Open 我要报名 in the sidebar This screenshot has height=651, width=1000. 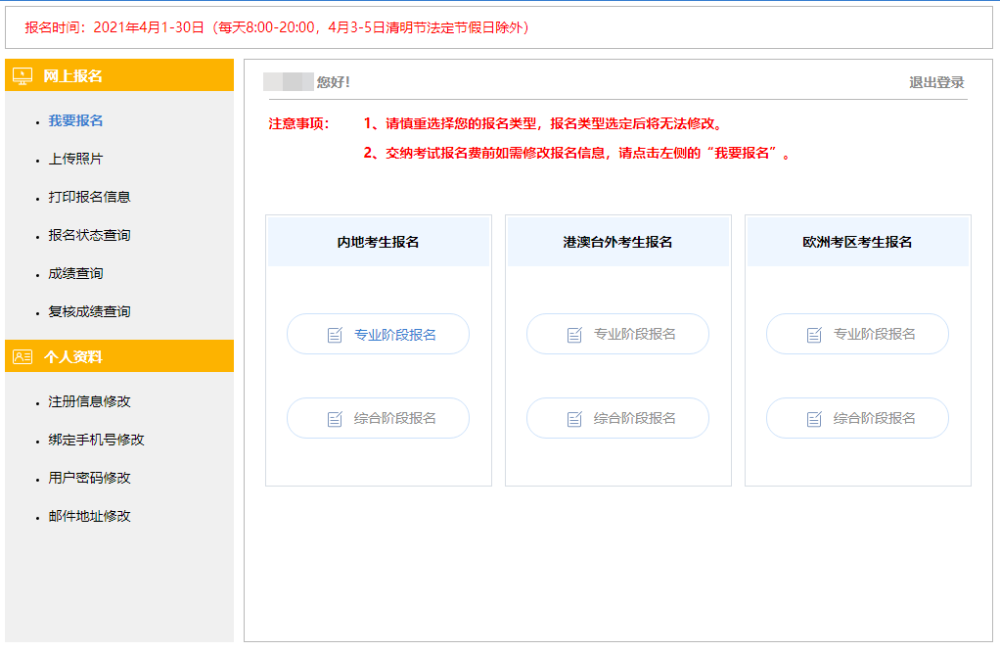(x=75, y=121)
